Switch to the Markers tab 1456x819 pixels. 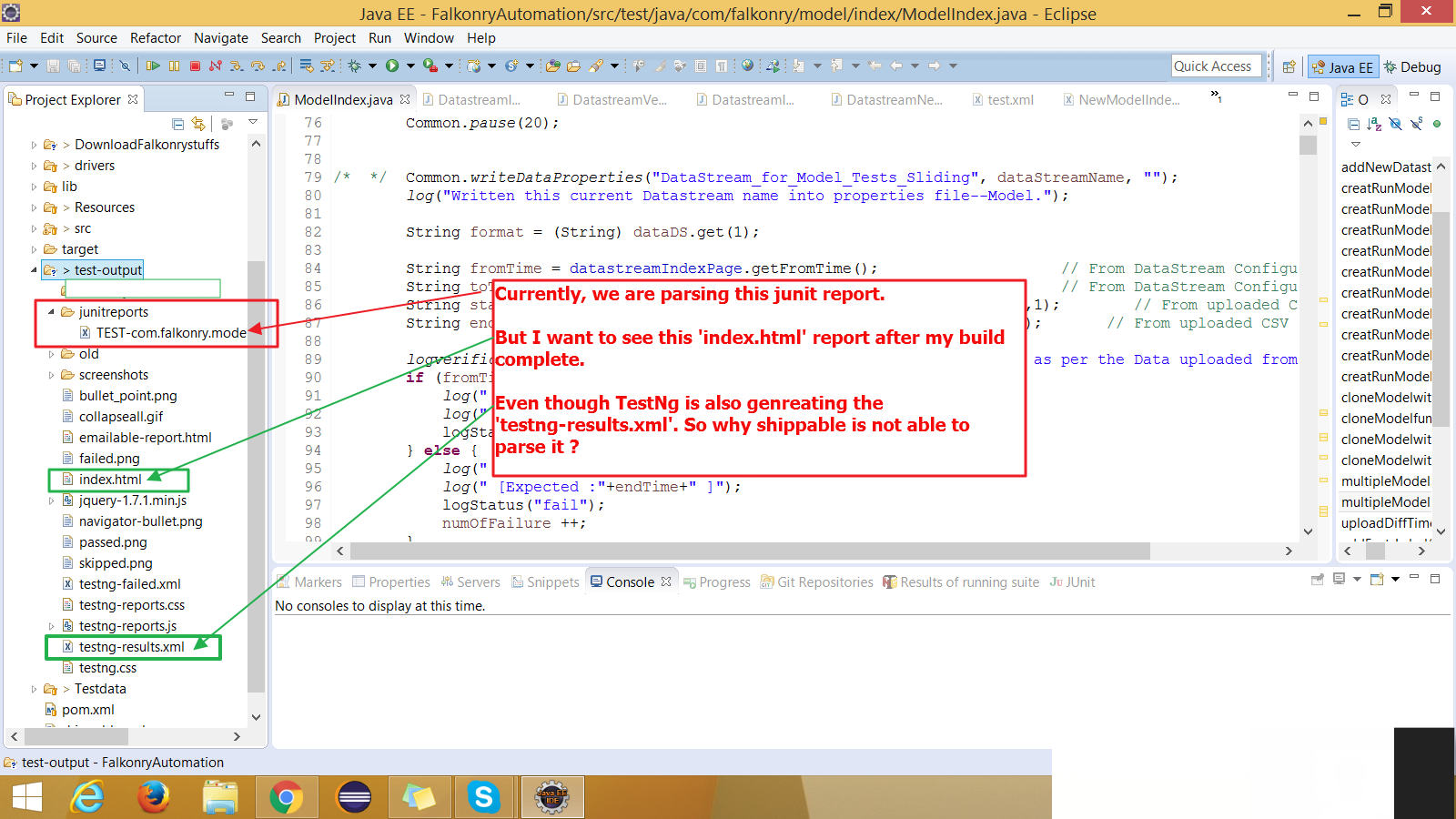coord(308,582)
